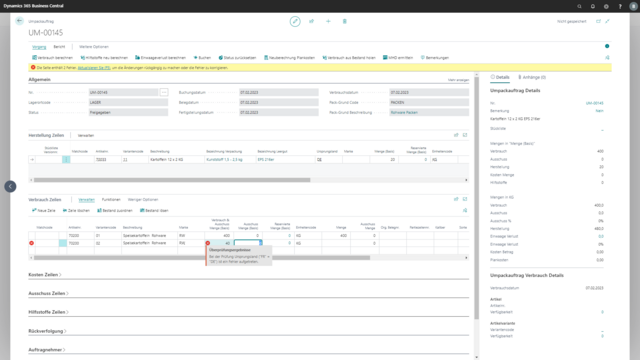Click Zeile löschen in Verbrauch Zeilen

pyautogui.click(x=76, y=211)
